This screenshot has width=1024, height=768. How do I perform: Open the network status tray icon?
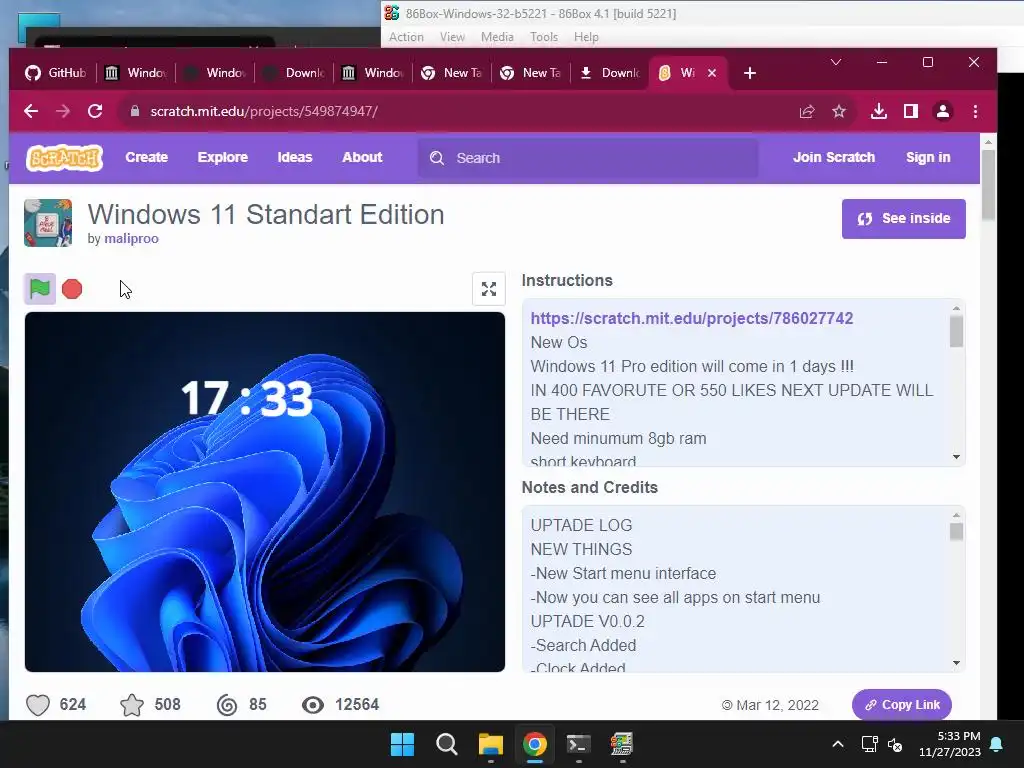pos(869,744)
